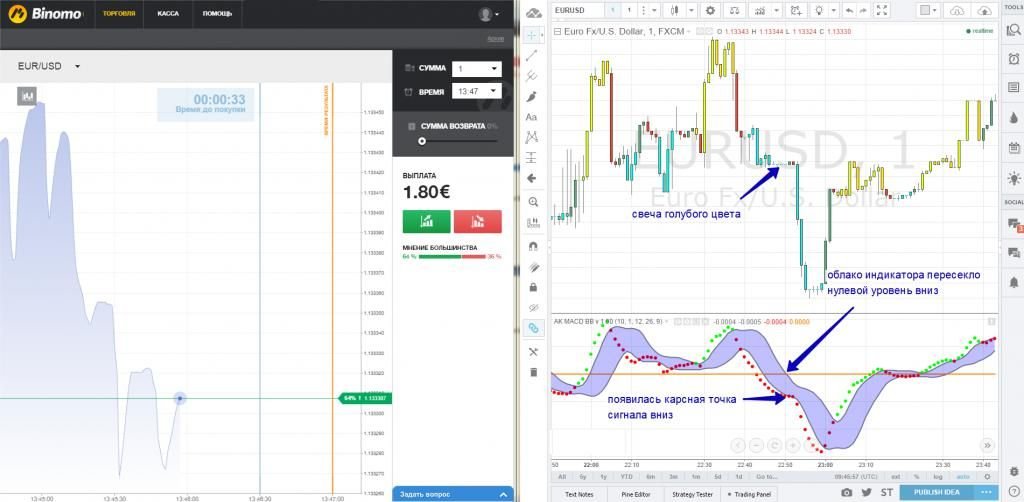Open the Trading Panel tab
The width and height of the screenshot is (1024, 502).
(751, 494)
